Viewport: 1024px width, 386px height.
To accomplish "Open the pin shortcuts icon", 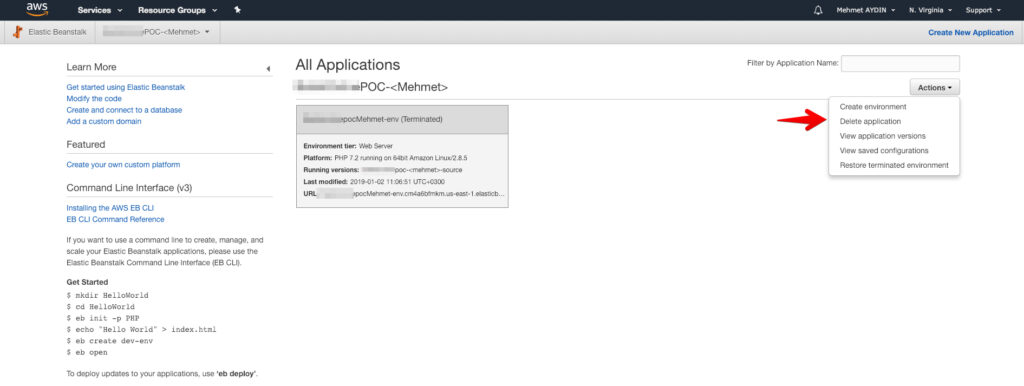I will point(237,10).
